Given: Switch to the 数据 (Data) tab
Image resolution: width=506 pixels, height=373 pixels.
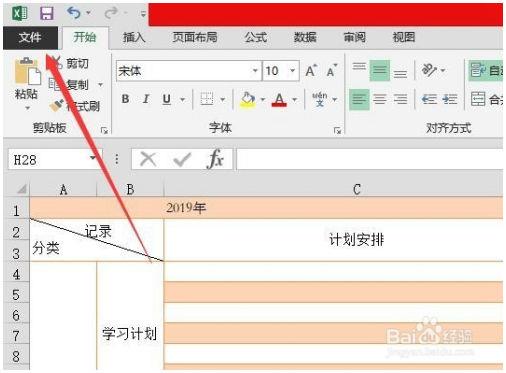Looking at the screenshot, I should point(305,37).
